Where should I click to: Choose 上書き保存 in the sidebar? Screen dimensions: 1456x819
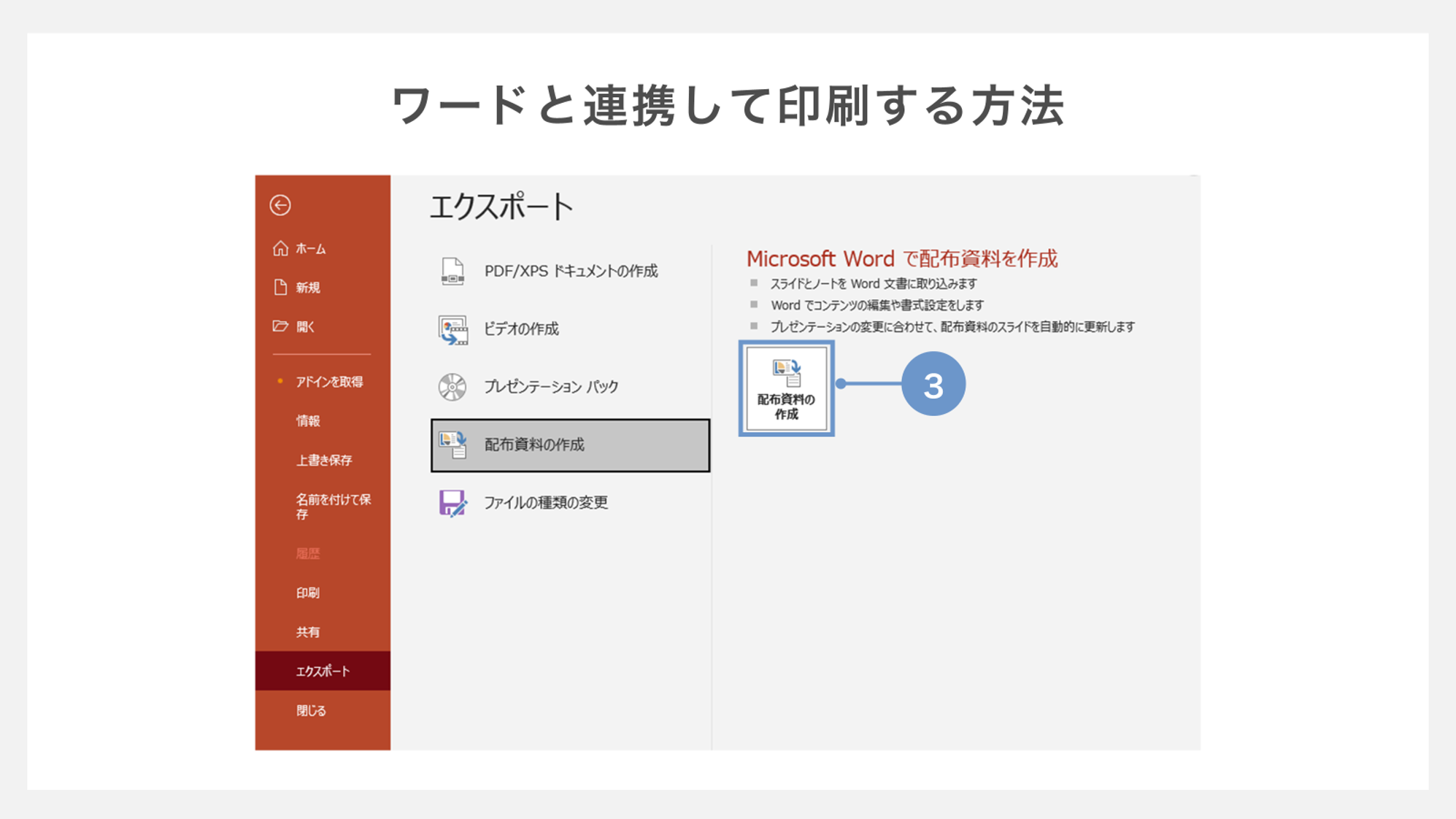pos(323,461)
